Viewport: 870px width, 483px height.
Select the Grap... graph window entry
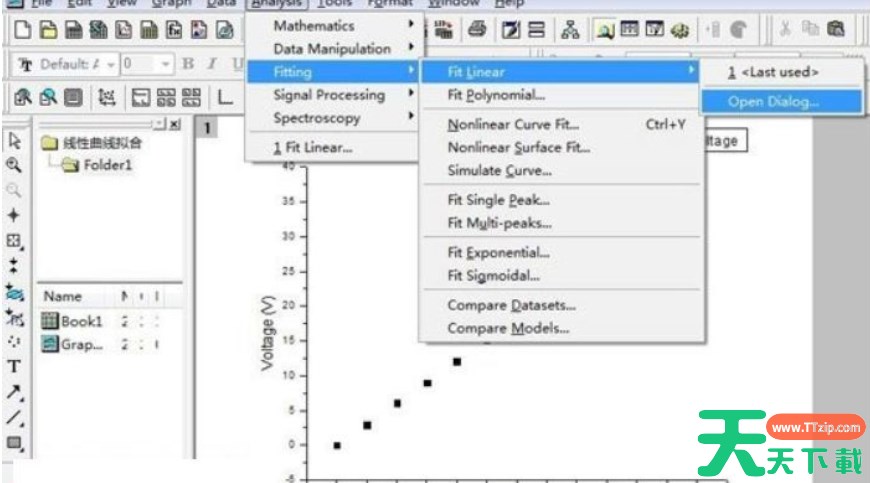[x=73, y=344]
